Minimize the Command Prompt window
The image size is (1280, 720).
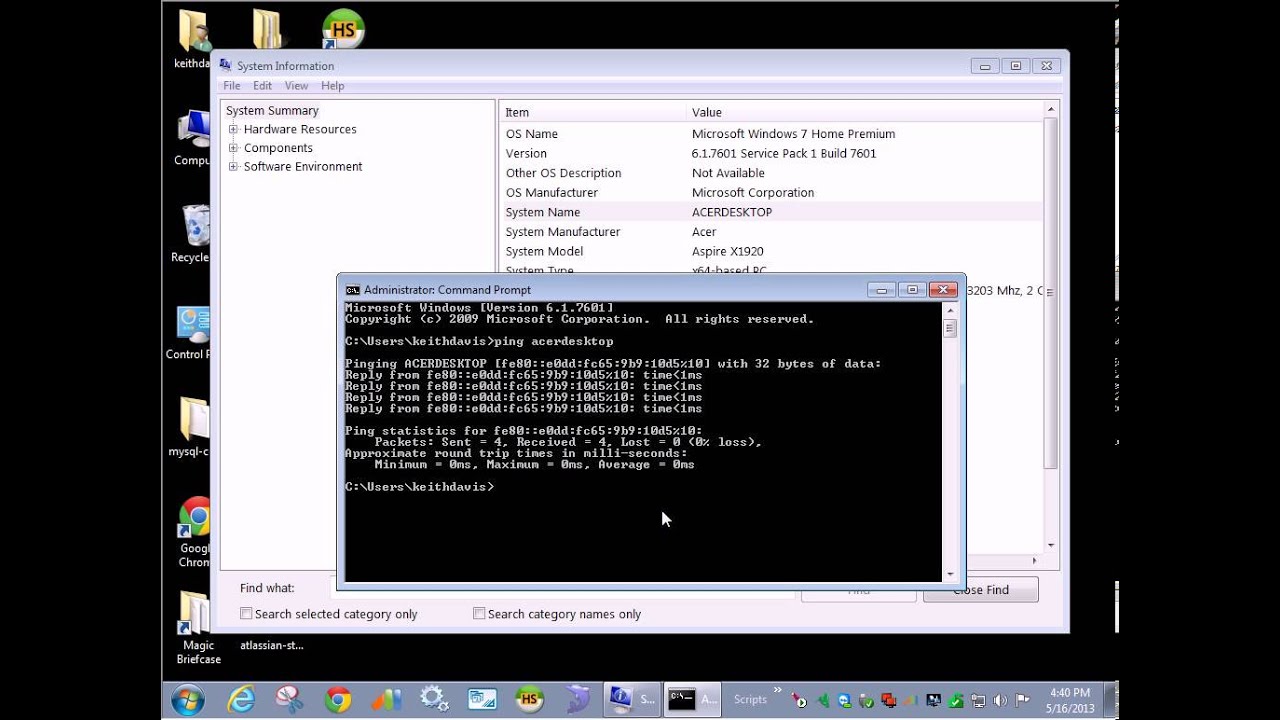click(881, 290)
